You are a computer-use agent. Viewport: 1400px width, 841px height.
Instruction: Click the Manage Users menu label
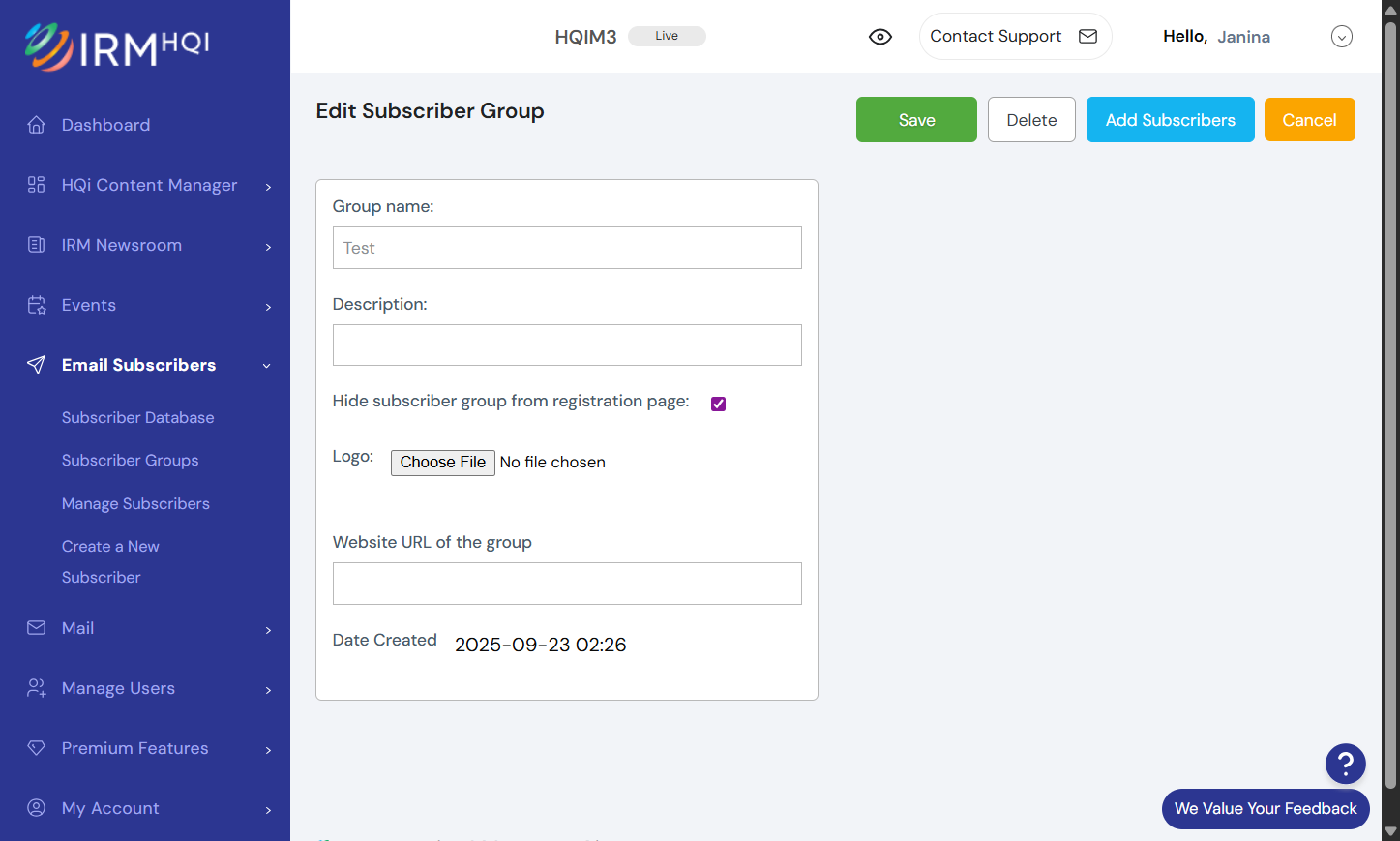pyautogui.click(x=118, y=688)
